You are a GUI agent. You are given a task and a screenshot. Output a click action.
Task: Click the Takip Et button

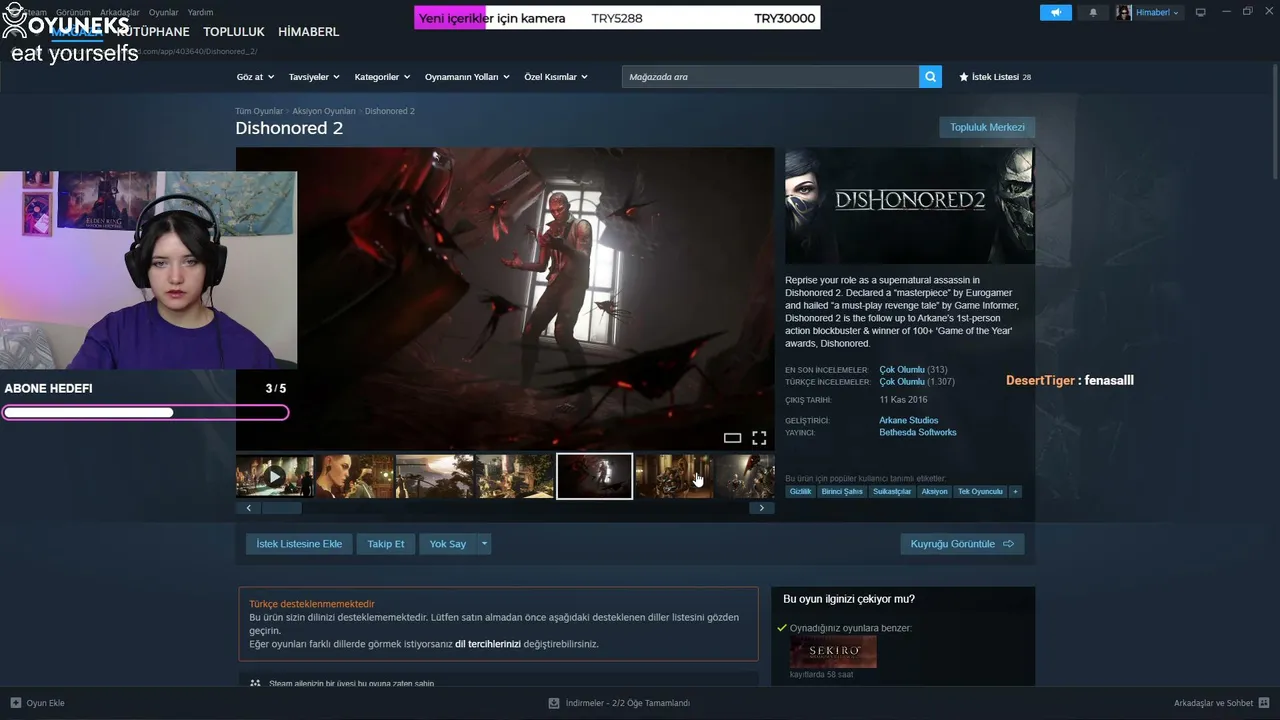pyautogui.click(x=385, y=544)
